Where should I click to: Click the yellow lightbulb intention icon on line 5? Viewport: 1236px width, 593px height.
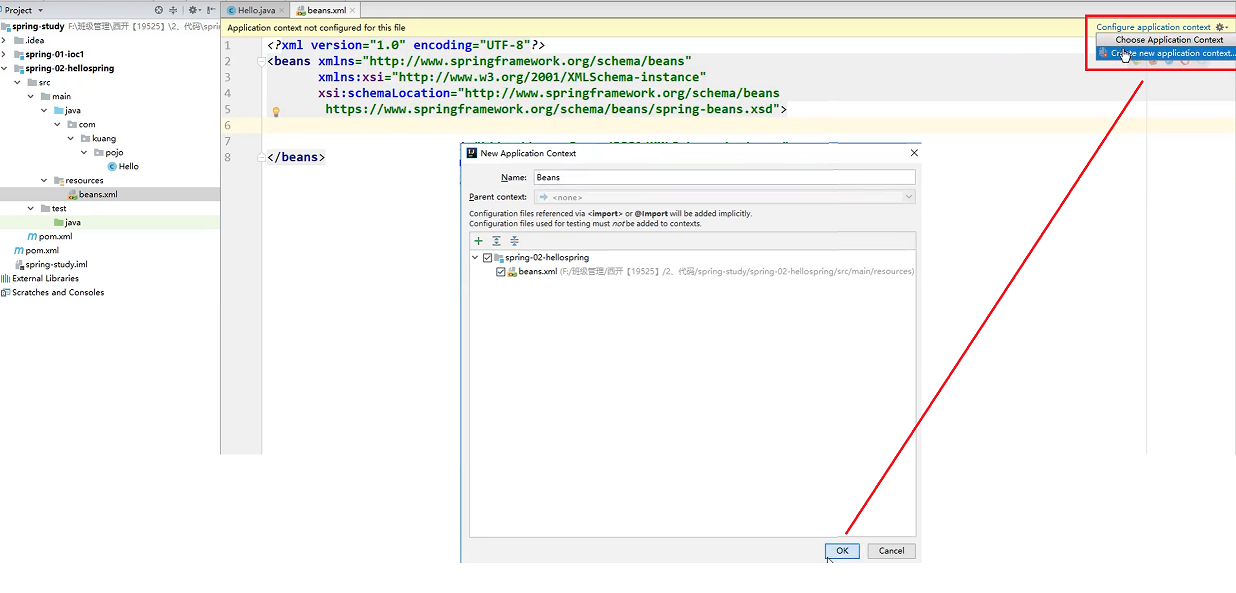click(x=276, y=112)
